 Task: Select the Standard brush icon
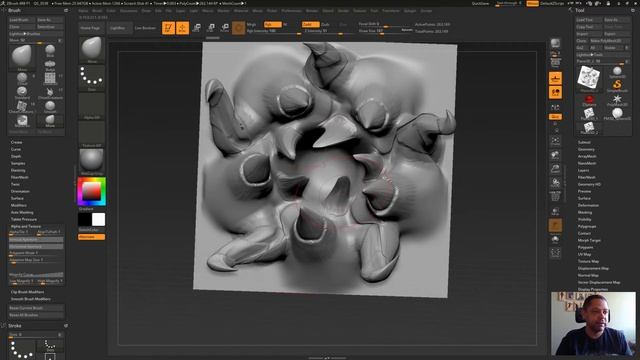pyautogui.click(x=22, y=93)
